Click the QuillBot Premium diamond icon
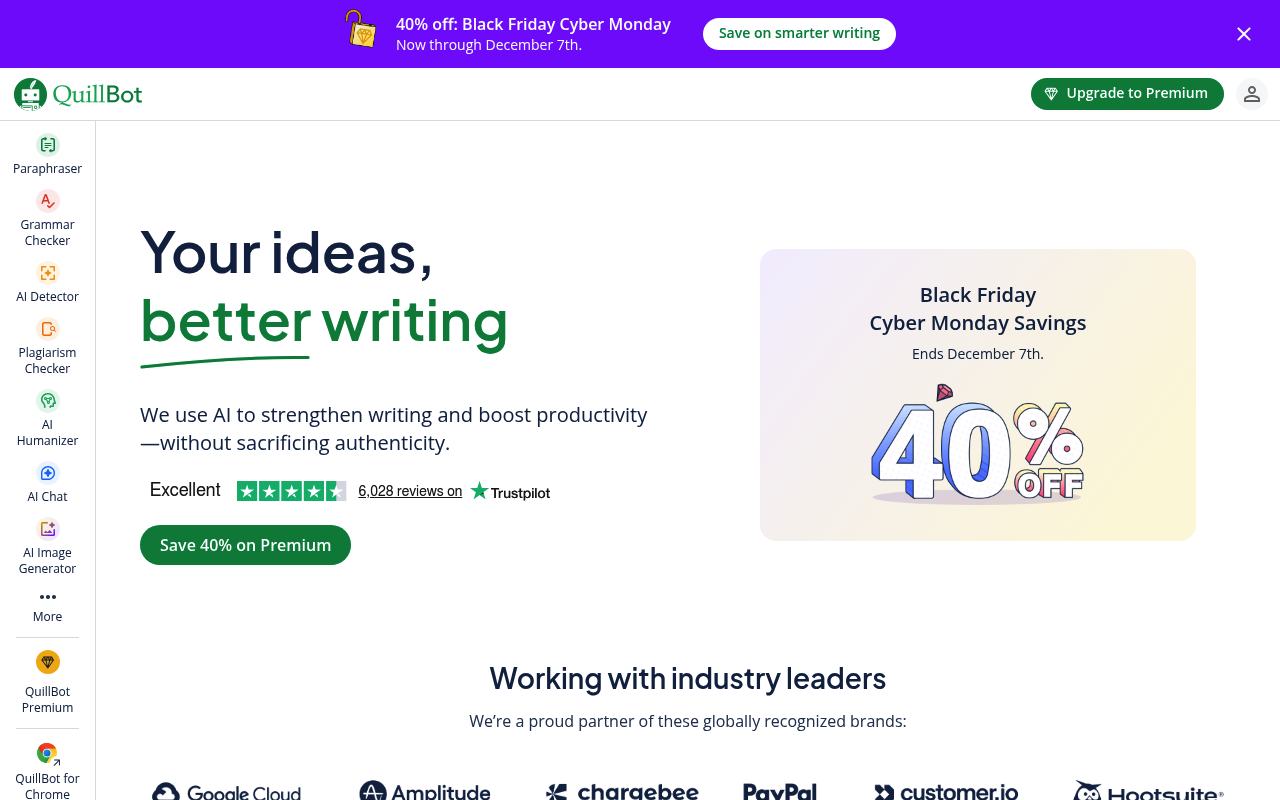This screenshot has width=1280, height=800. [48, 662]
